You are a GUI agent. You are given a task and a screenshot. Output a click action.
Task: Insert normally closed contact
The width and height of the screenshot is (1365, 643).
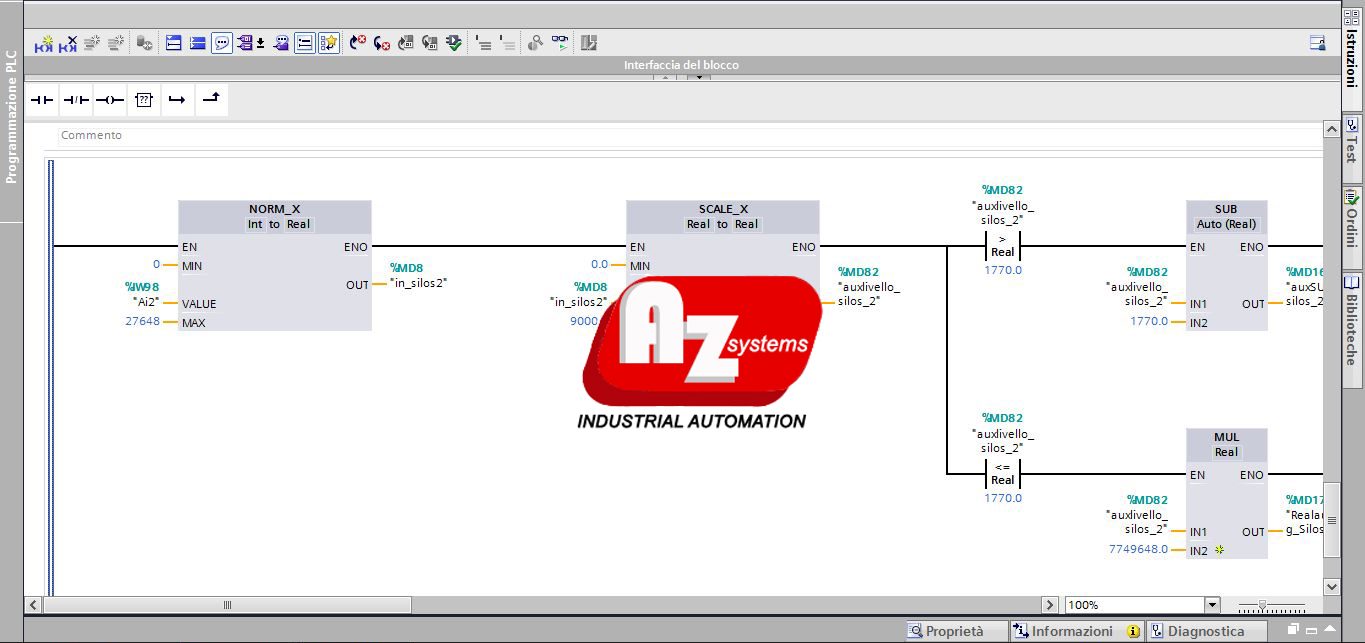[76, 100]
